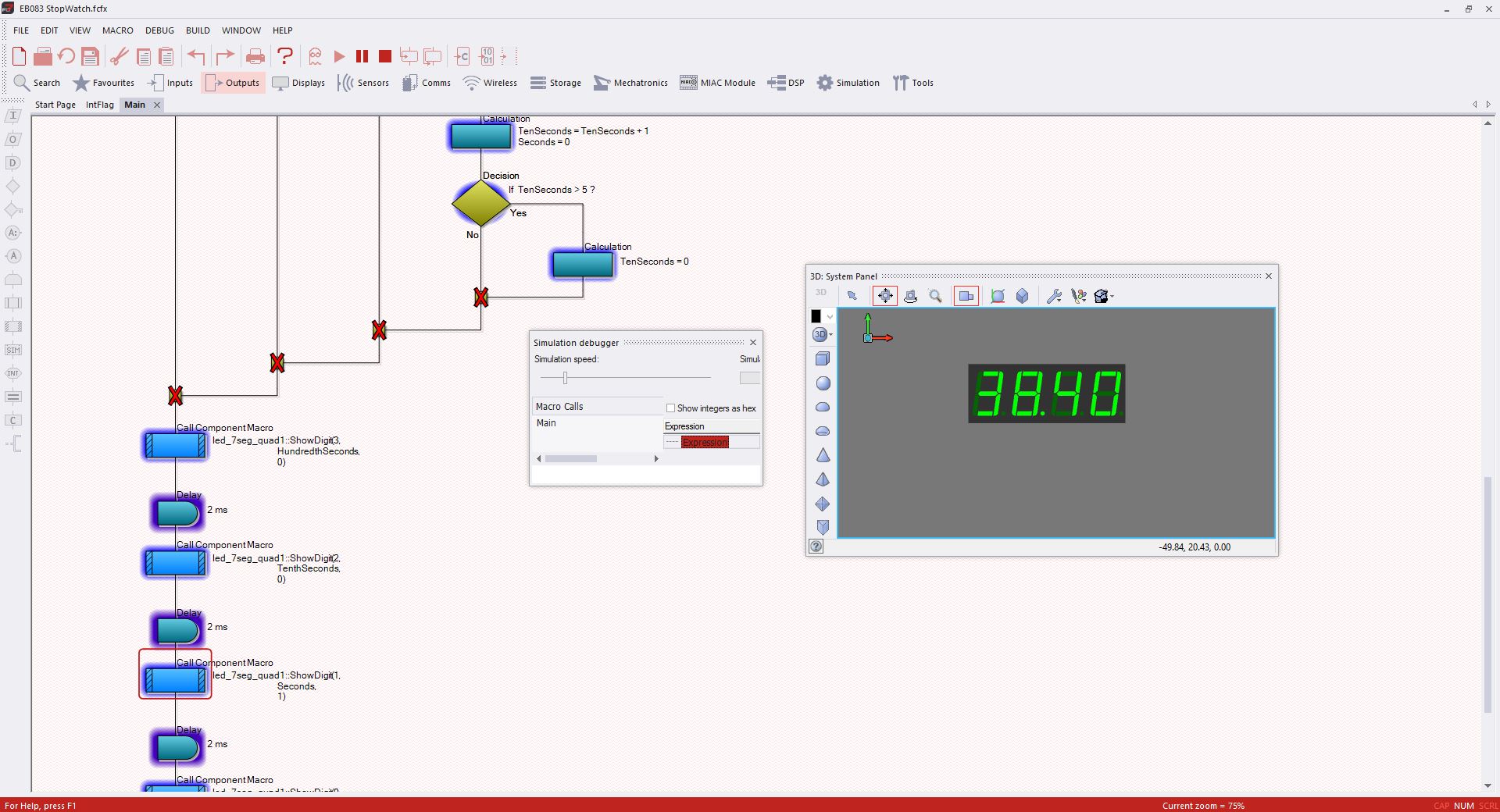Open the FILE menu

21,30
